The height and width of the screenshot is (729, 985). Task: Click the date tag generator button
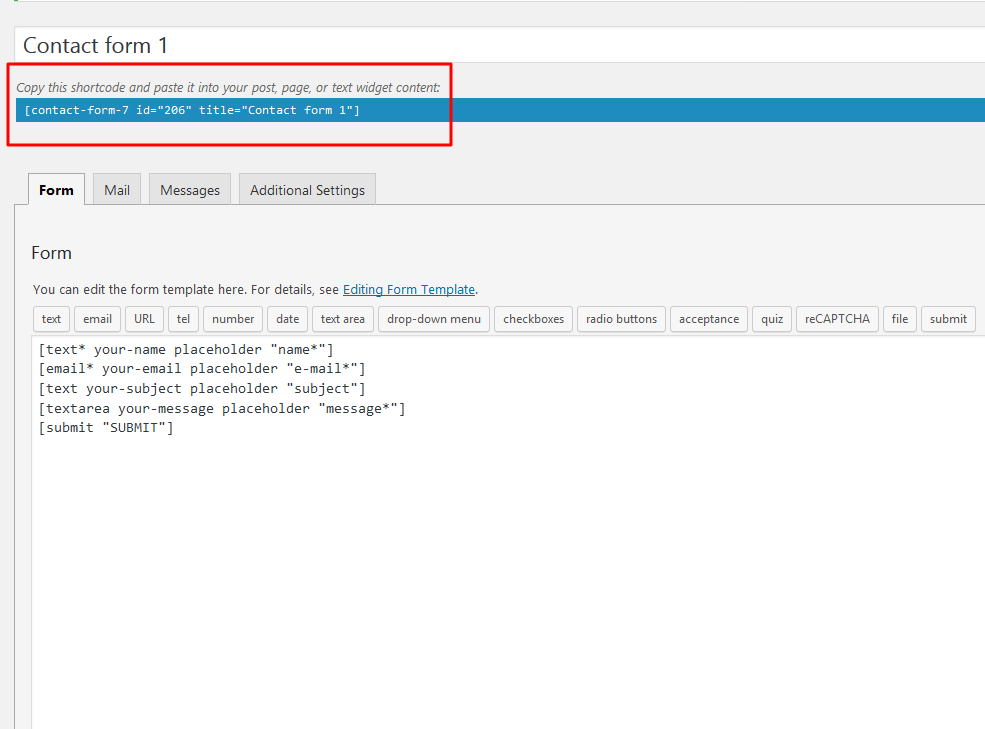(x=287, y=319)
